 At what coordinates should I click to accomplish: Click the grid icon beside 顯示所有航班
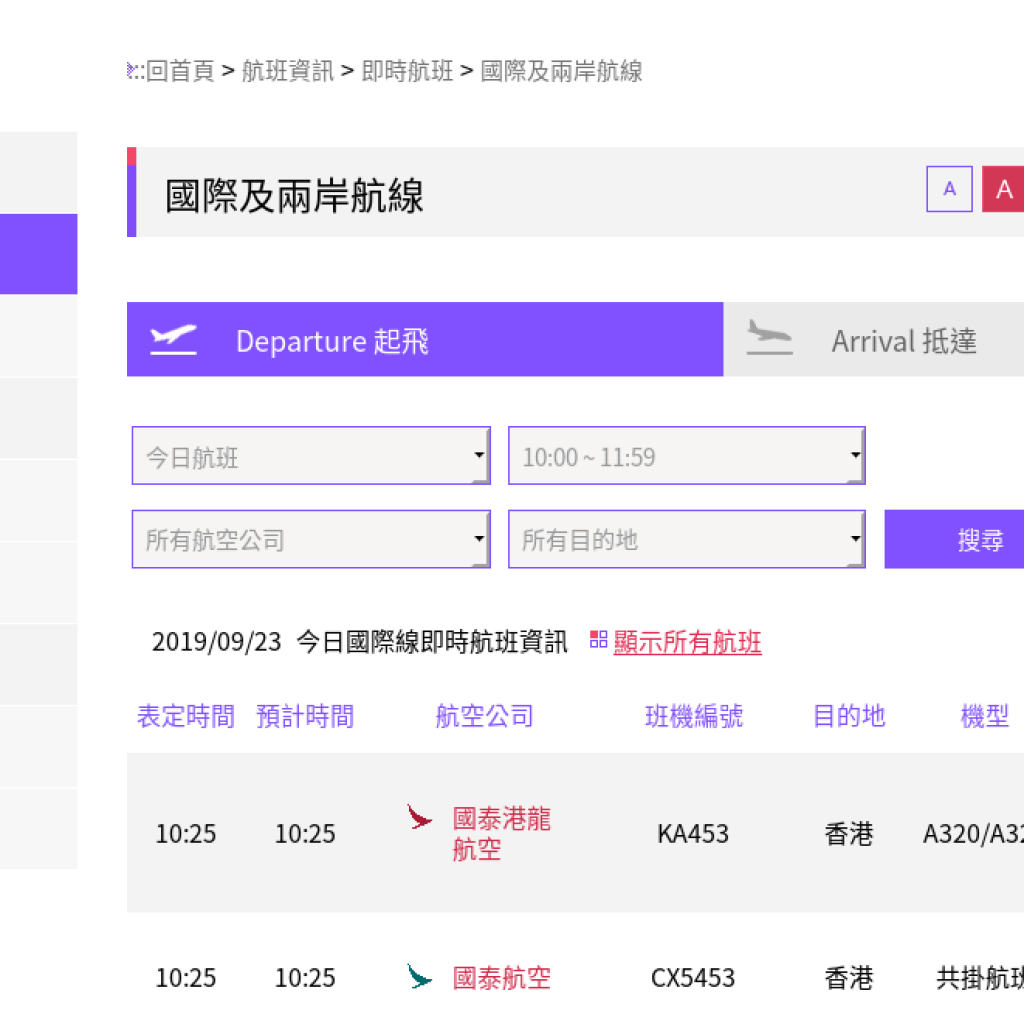(597, 641)
